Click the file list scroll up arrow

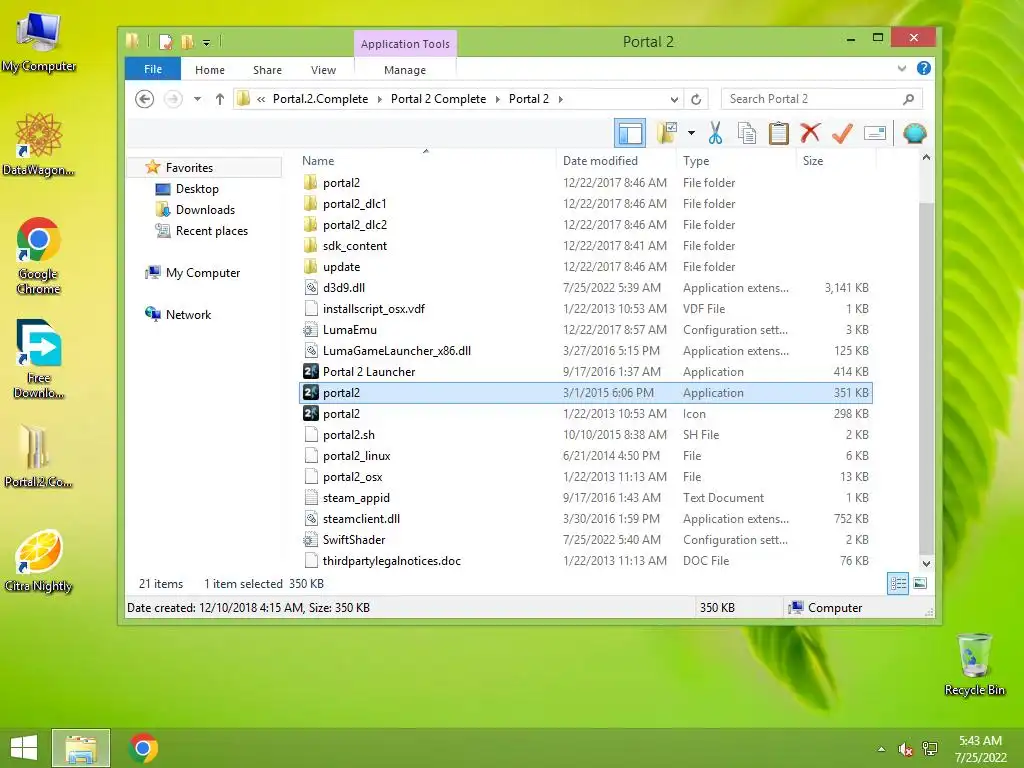point(926,158)
